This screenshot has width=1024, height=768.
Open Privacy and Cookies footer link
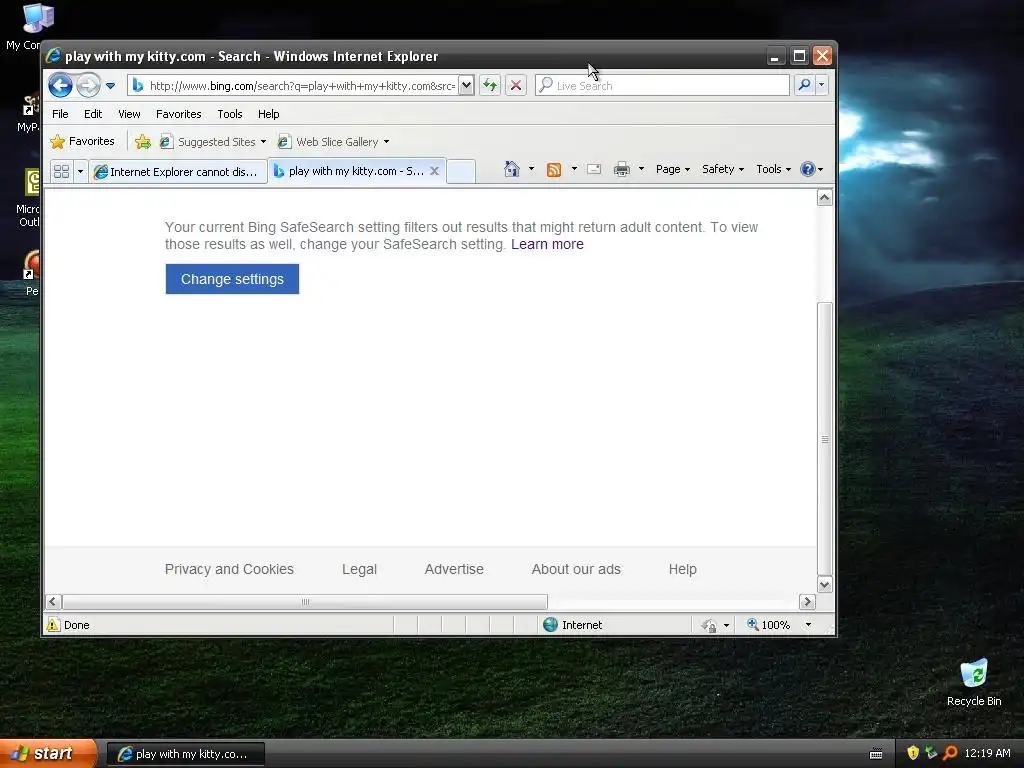[229, 569]
